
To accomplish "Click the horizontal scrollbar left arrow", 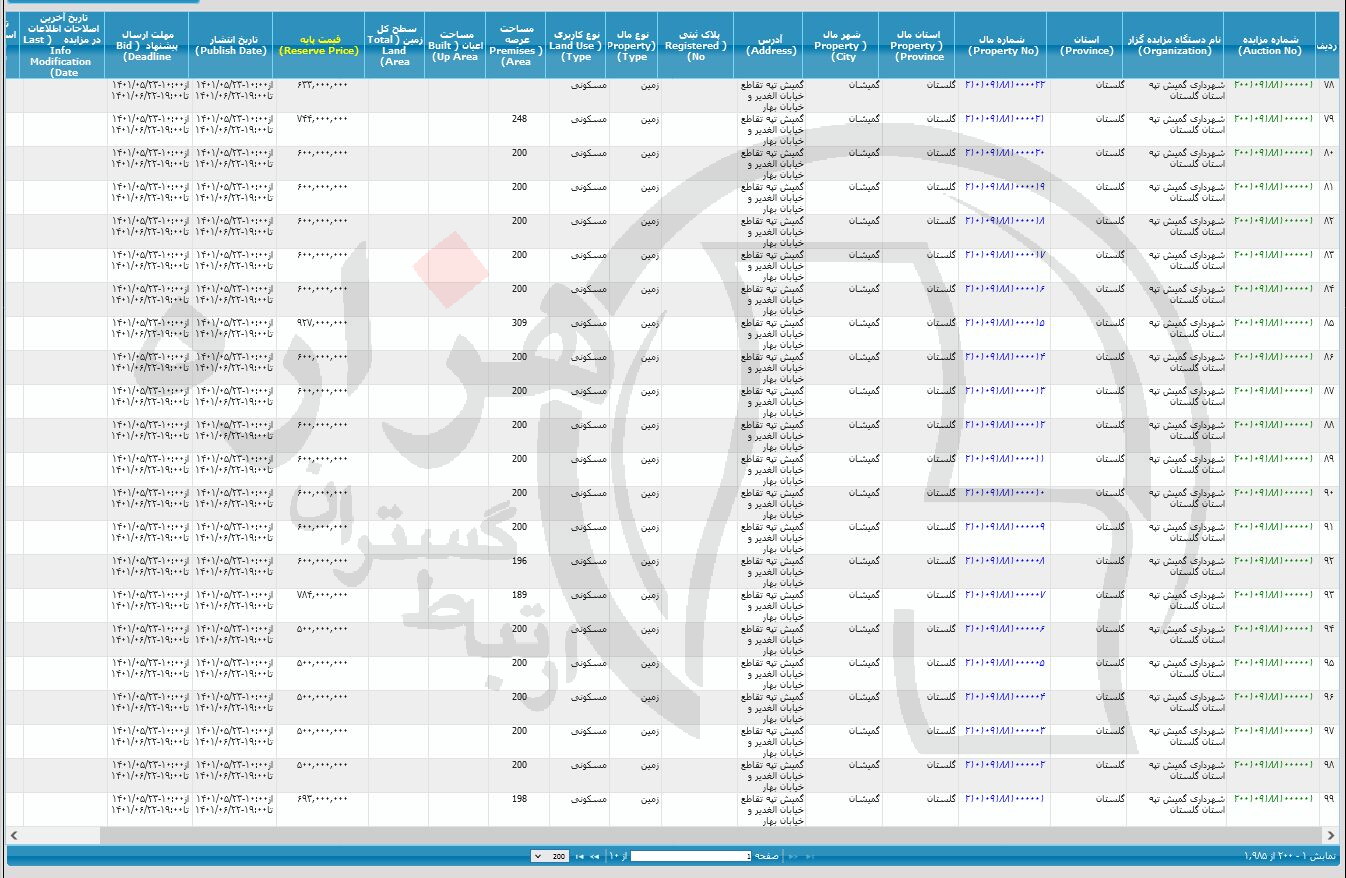I will 13,835.
